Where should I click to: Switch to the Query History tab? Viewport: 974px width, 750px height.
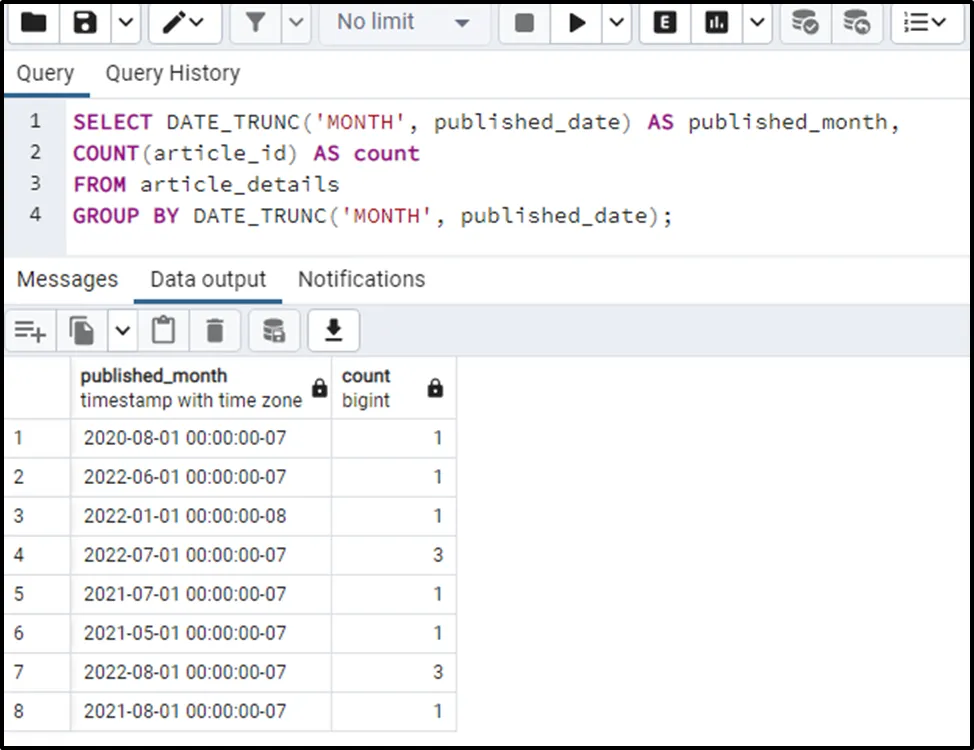coord(172,73)
